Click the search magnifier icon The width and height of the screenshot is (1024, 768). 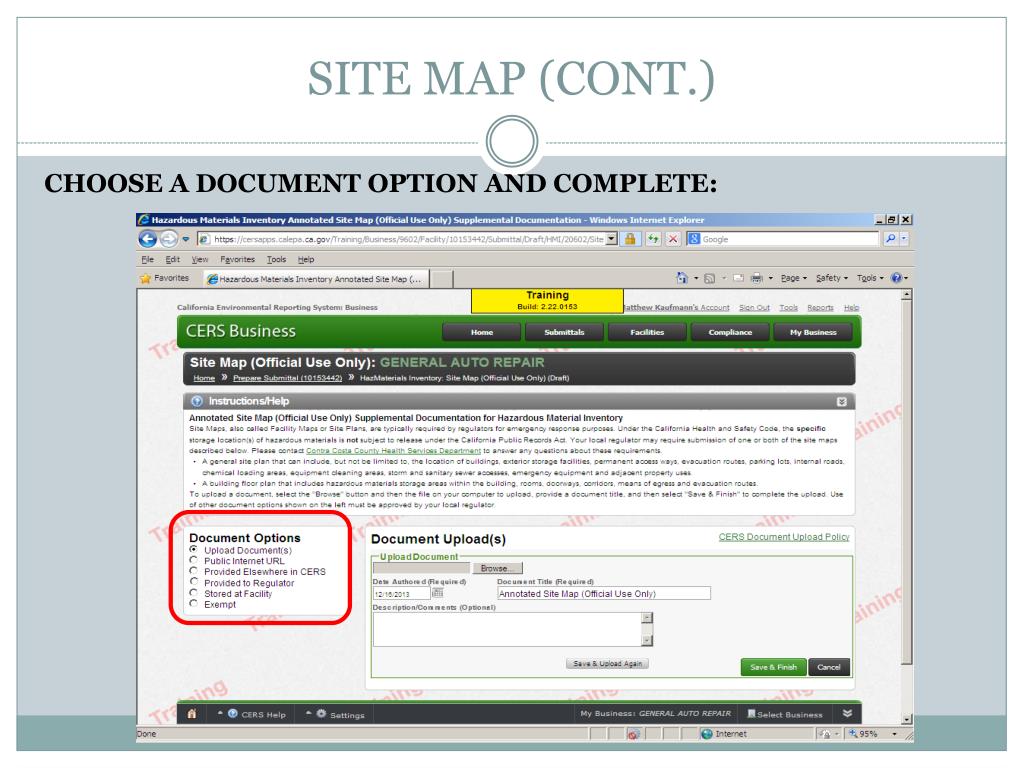point(890,239)
